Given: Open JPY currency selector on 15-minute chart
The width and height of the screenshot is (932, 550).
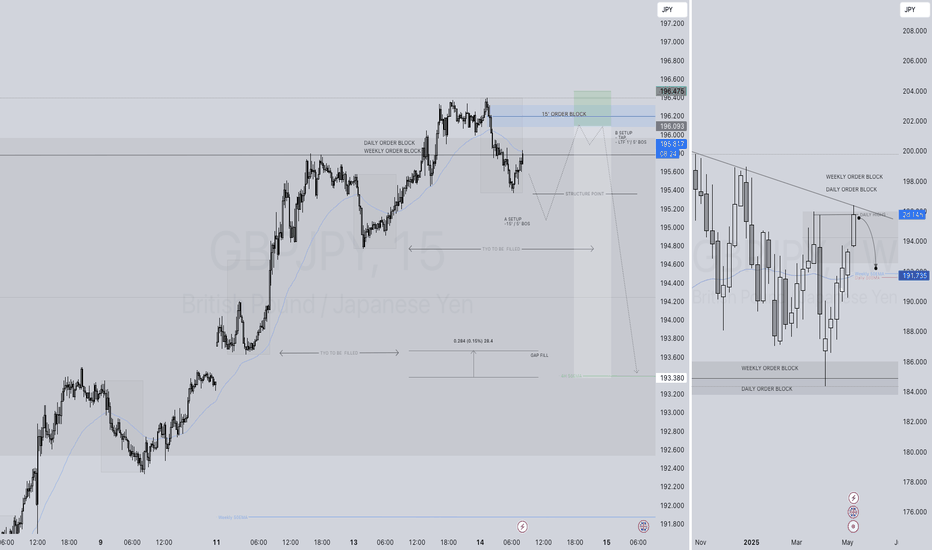Looking at the screenshot, I should click(x=672, y=10).
